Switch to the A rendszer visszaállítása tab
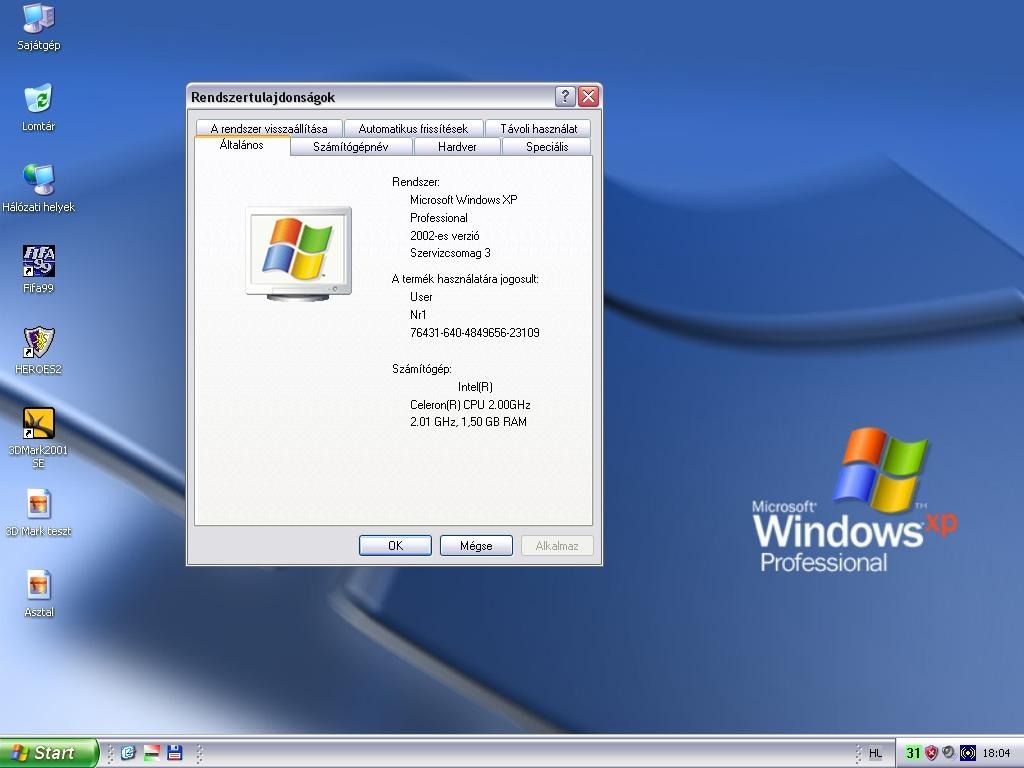Viewport: 1024px width, 768px height. pyautogui.click(x=268, y=128)
